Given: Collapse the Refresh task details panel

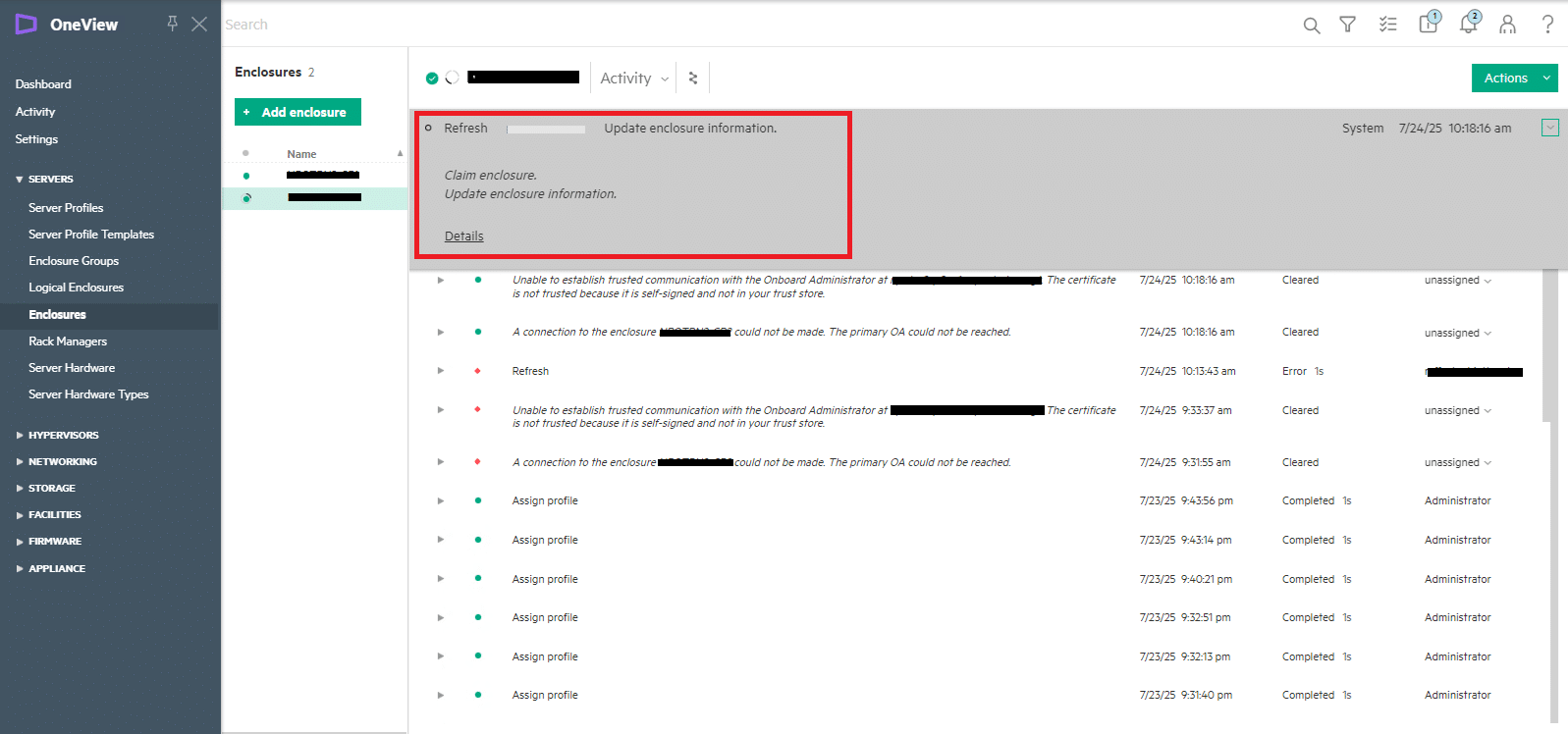Looking at the screenshot, I should point(1550,128).
